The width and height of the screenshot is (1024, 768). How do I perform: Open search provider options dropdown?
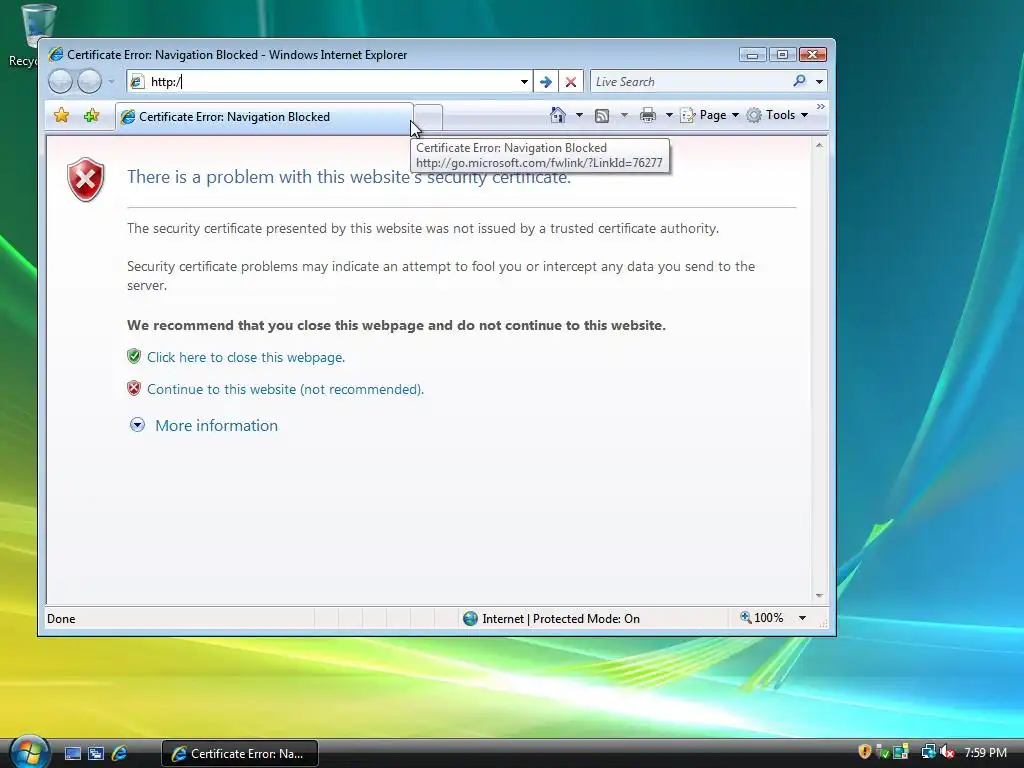point(819,82)
